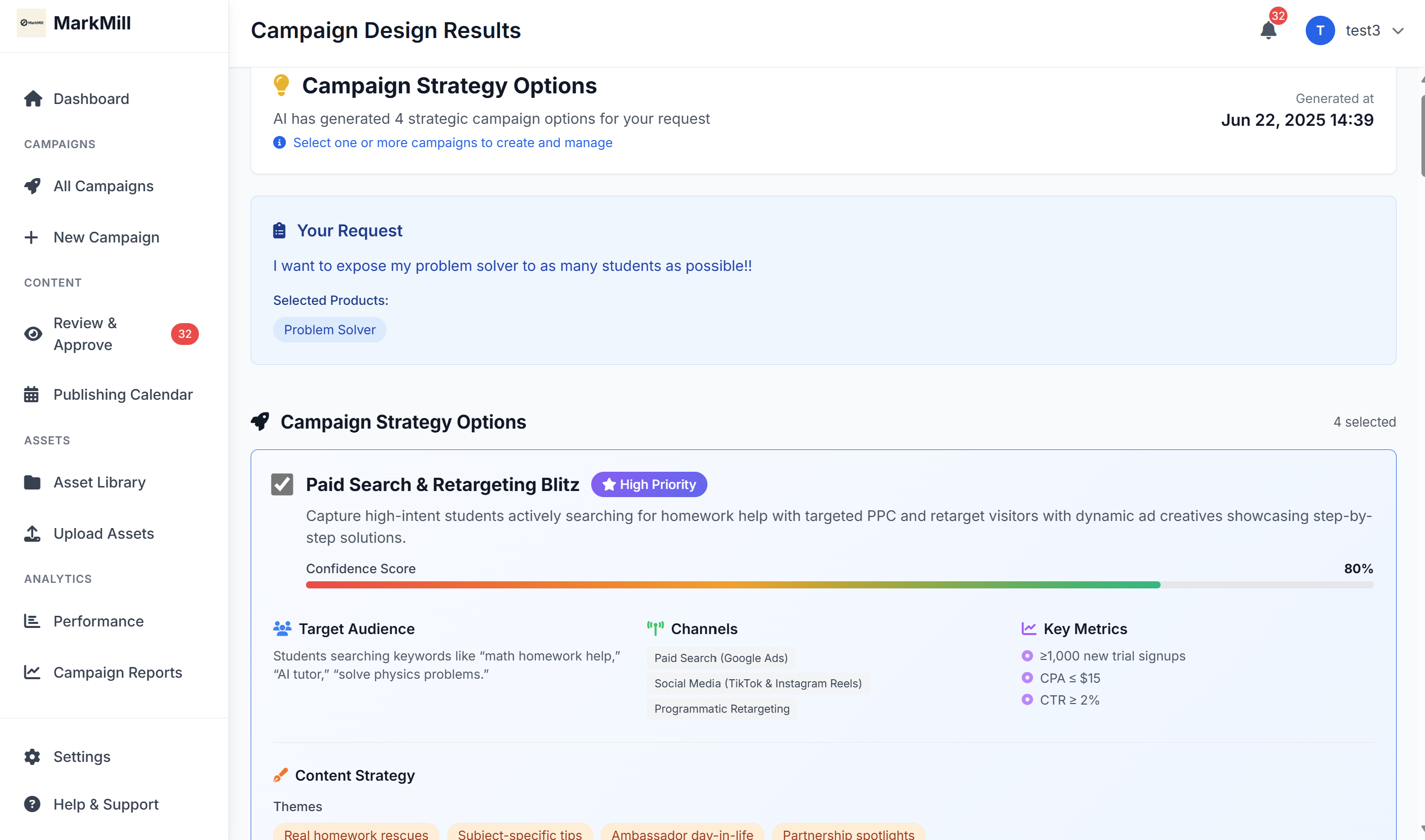This screenshot has width=1425, height=840.
Task: Click the Dashboard home icon
Action: point(33,99)
